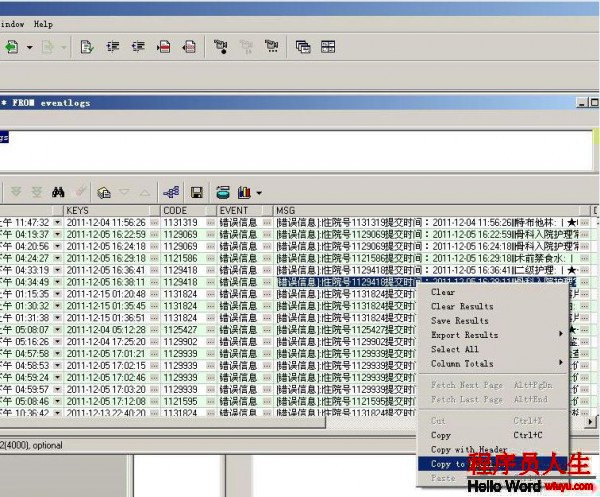600x497 pixels.
Task: Select CODE cell 1129902
Action: tap(184, 342)
